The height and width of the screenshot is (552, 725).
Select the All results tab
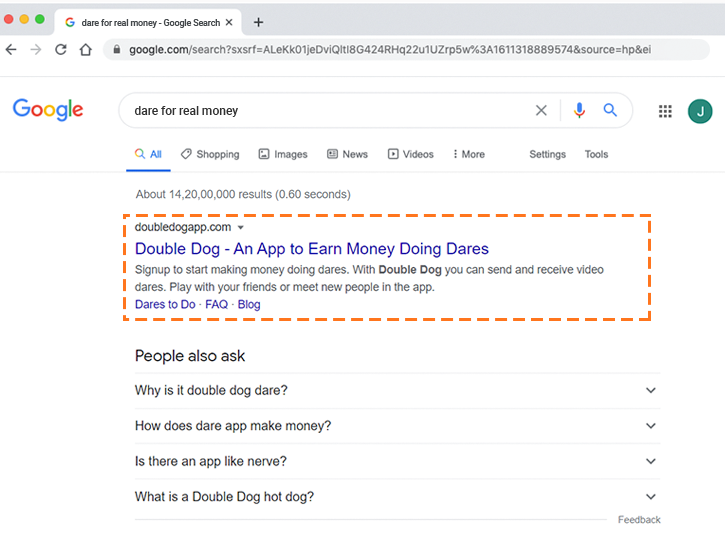[x=148, y=154]
